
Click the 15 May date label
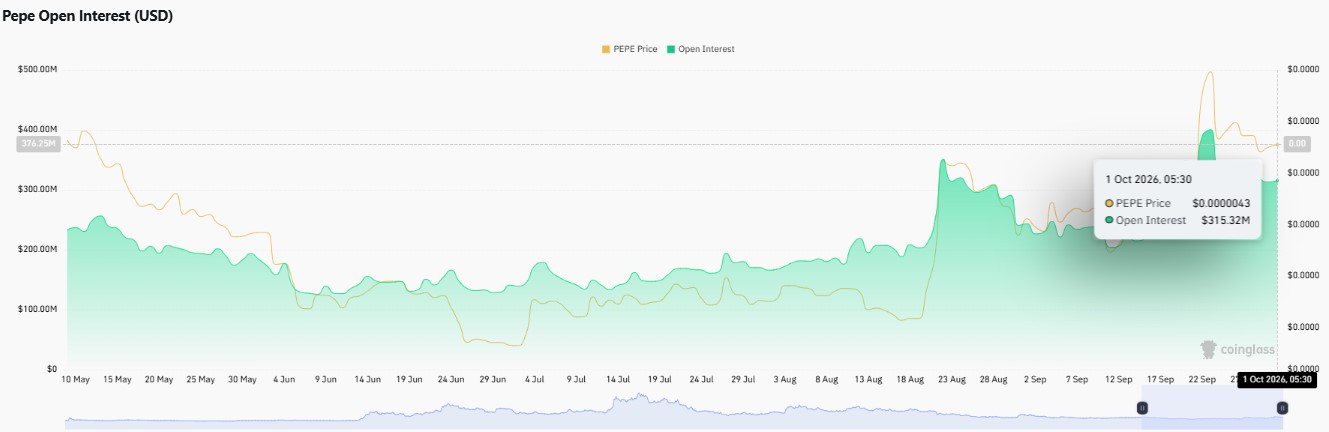117,380
